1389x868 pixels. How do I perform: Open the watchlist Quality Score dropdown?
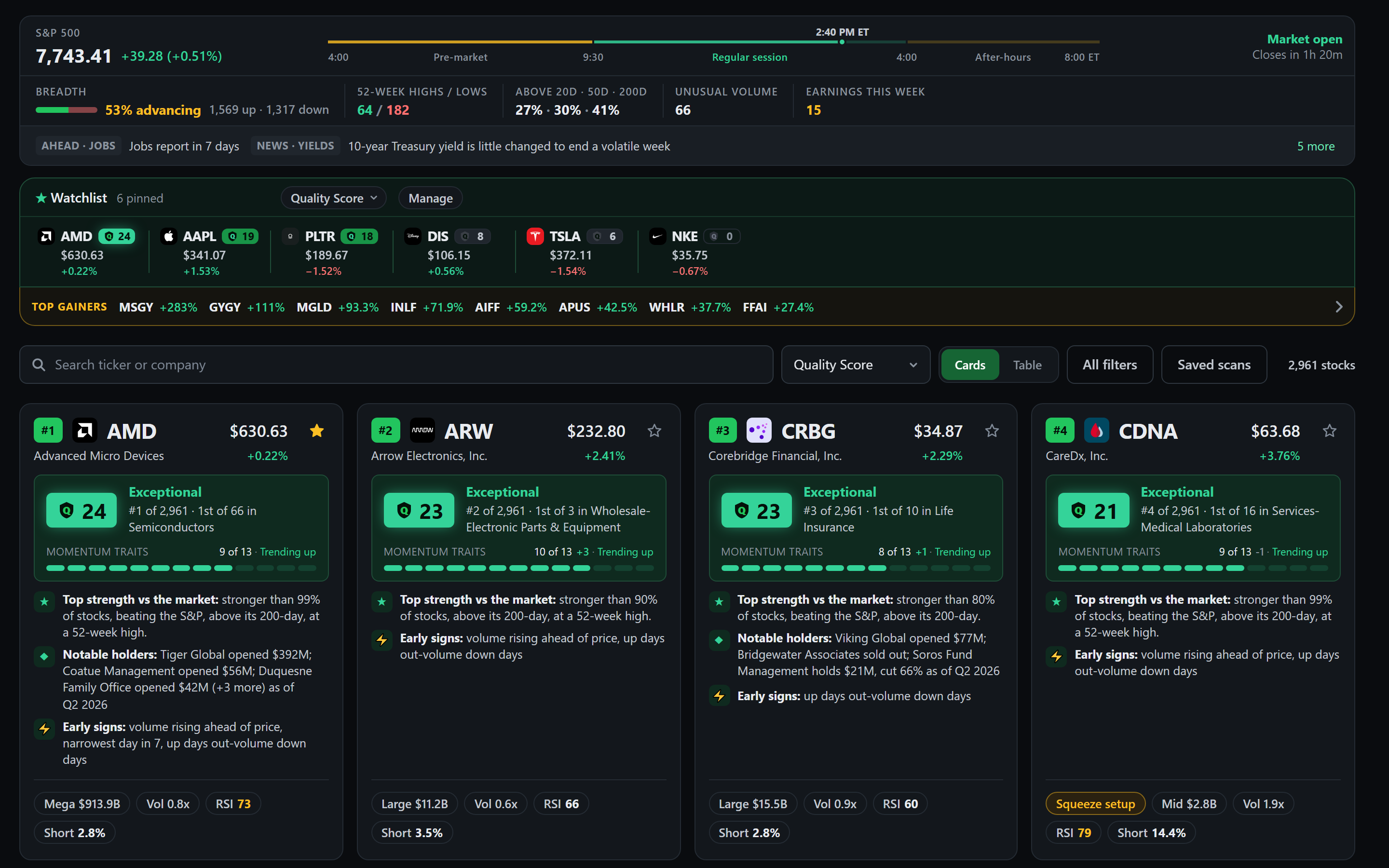pyautogui.click(x=333, y=198)
